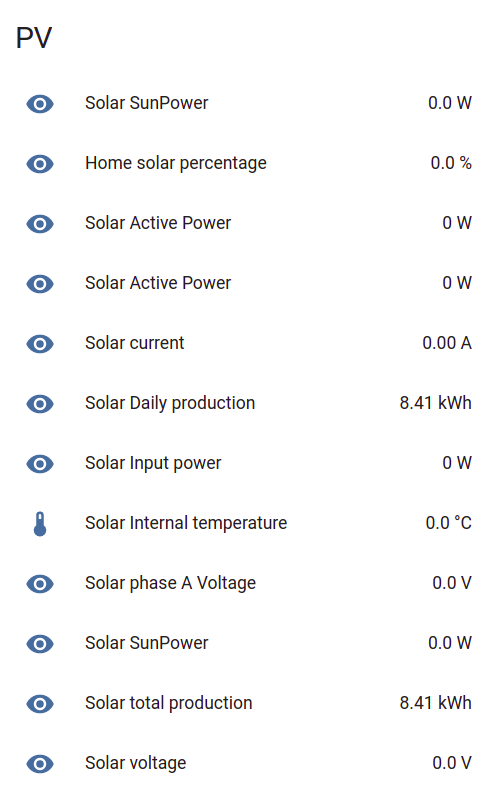The image size is (488, 802).
Task: Open the Solar Daily production entity name
Action: [170, 403]
